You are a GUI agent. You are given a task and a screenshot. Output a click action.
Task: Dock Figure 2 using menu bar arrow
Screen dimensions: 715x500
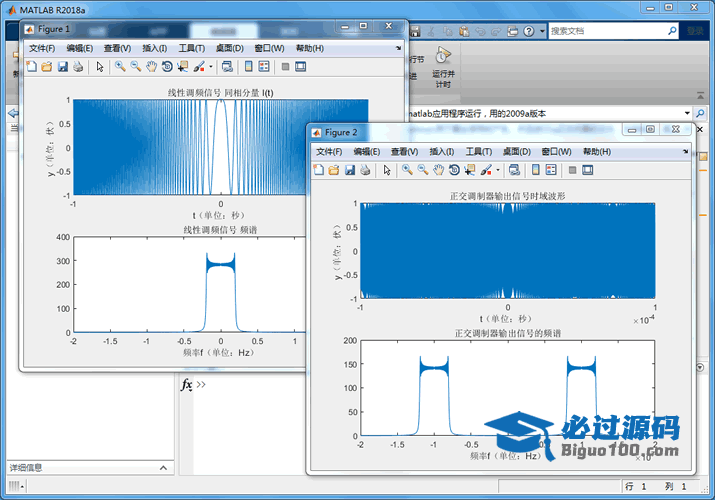coord(686,151)
